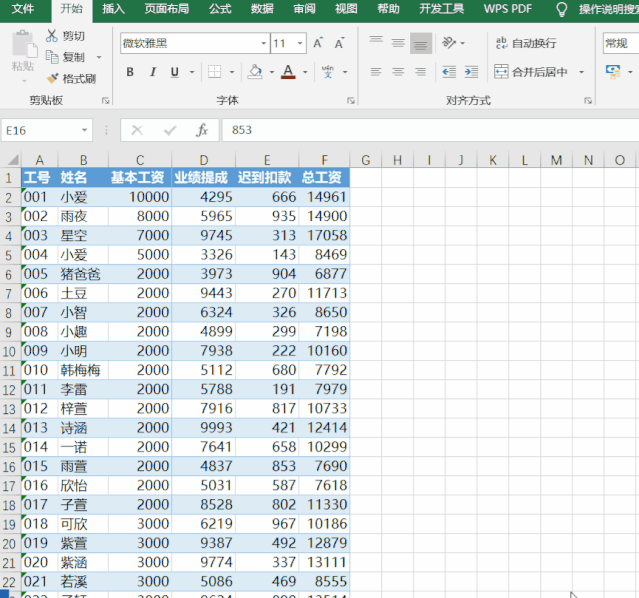
Task: Open the Alignment (对齐方式) dialog launcher
Action: pos(588,101)
